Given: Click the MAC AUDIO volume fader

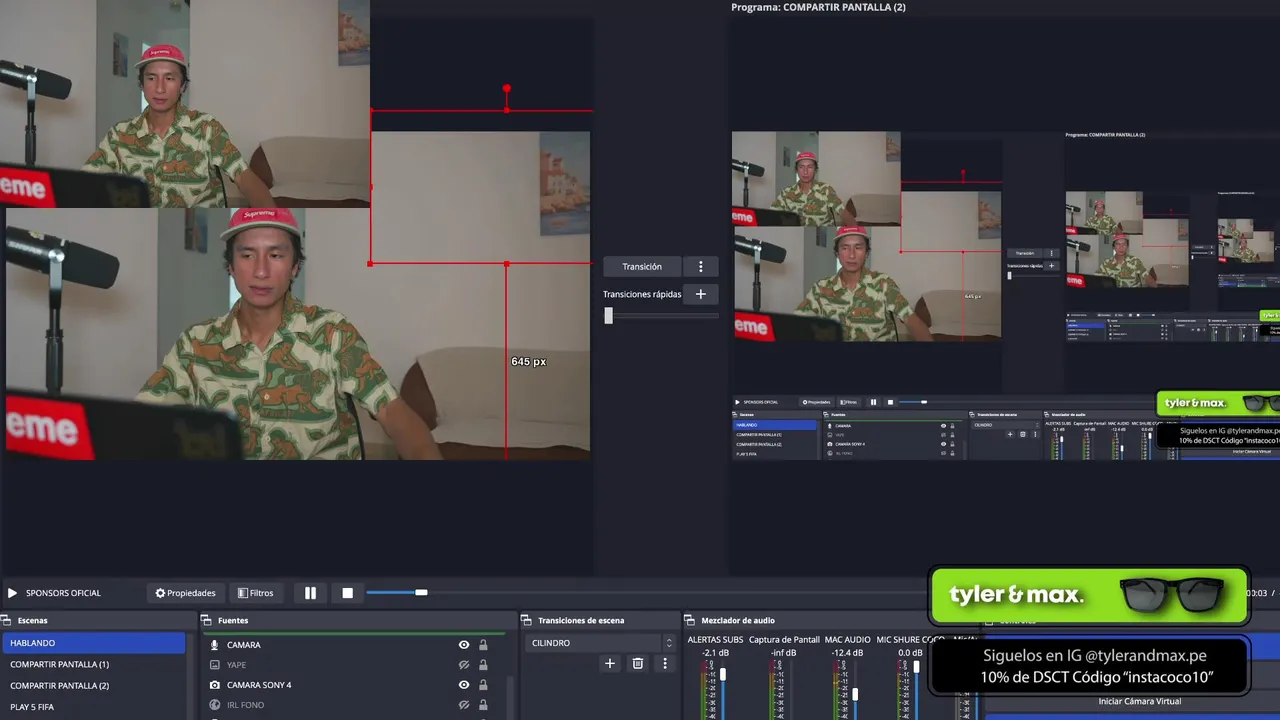Looking at the screenshot, I should 854,692.
